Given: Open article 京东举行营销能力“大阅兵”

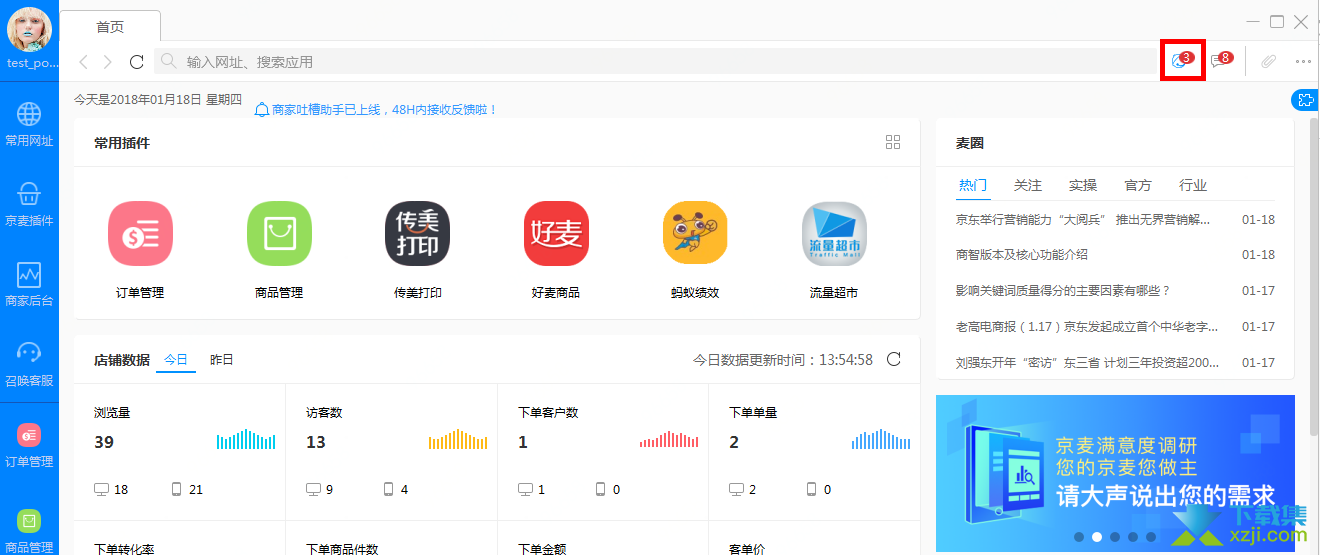Looking at the screenshot, I should (x=1083, y=219).
